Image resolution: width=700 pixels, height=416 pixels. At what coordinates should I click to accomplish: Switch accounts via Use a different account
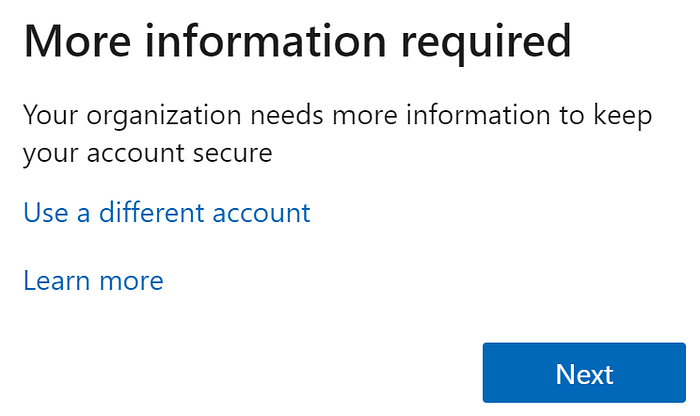[x=167, y=212]
